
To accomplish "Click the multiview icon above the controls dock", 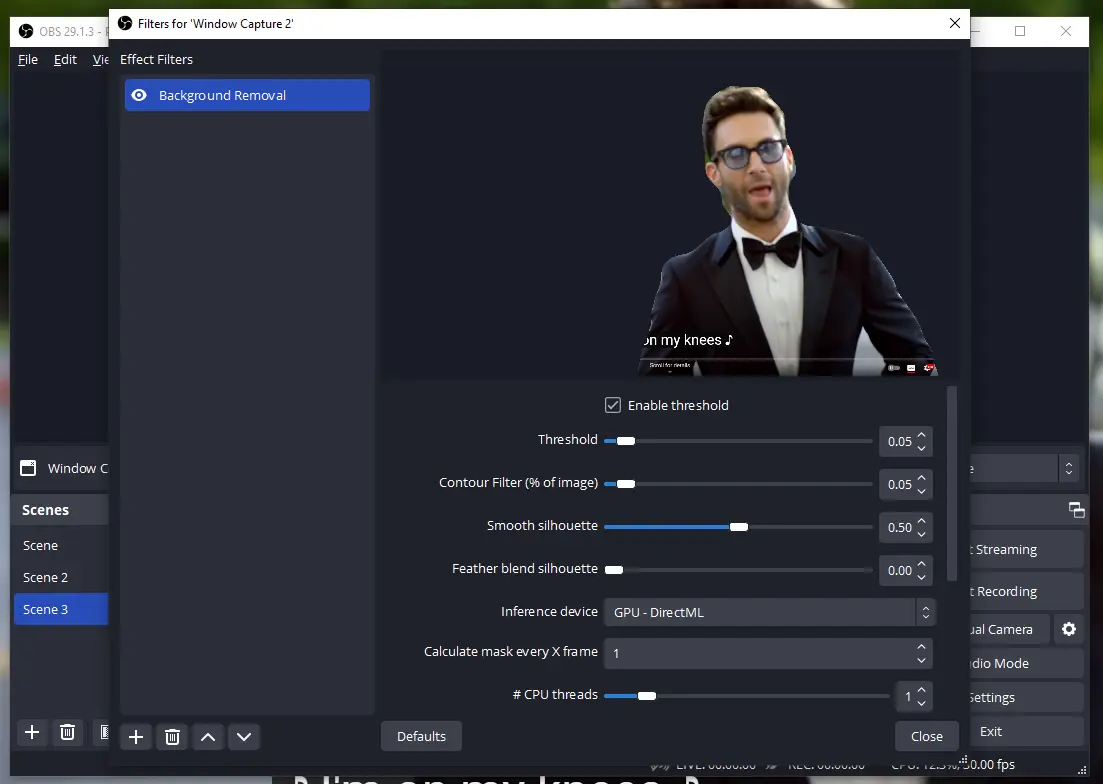I will tap(1077, 510).
